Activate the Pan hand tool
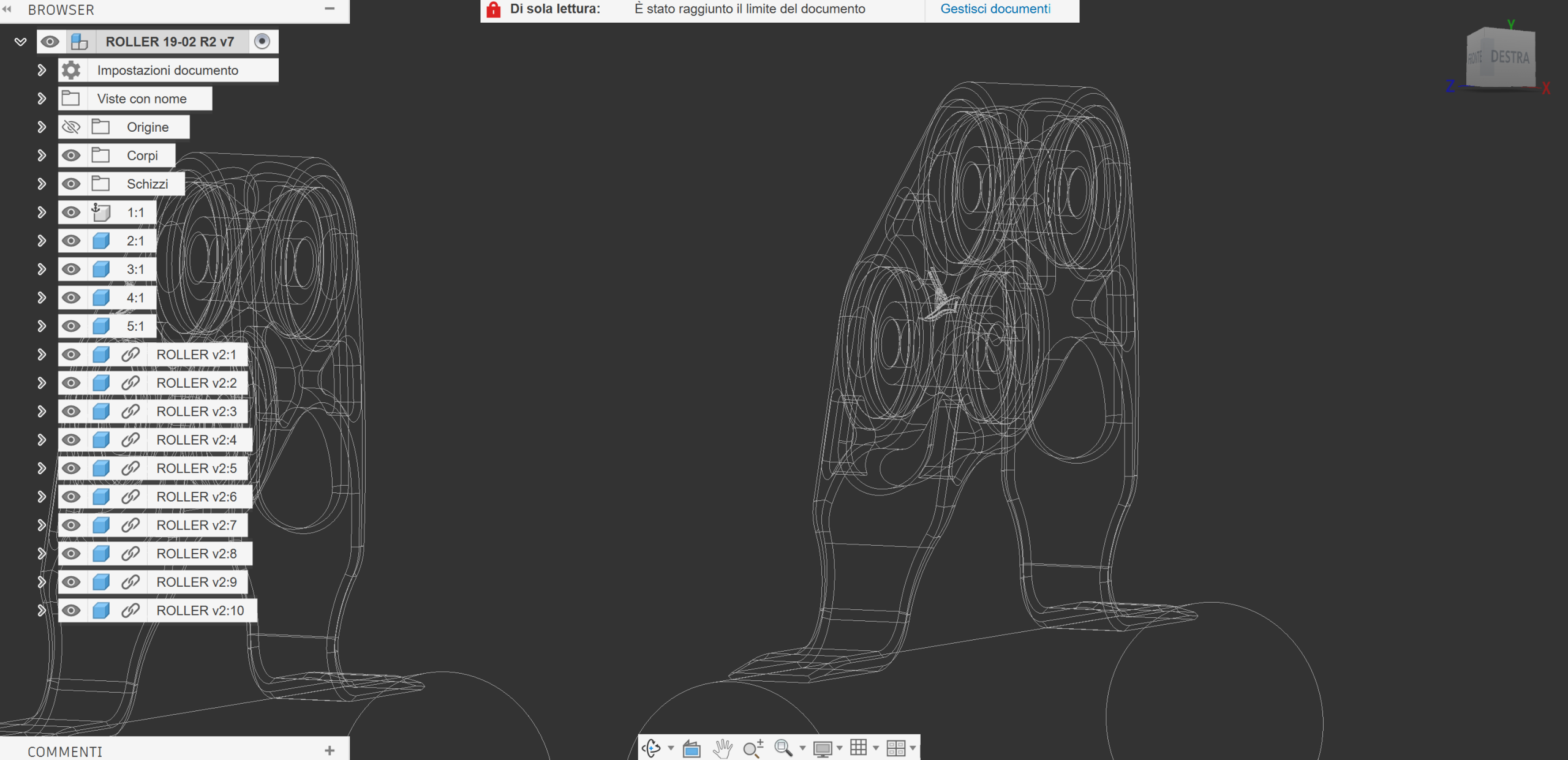Screen dimensions: 1568x760 (723, 748)
